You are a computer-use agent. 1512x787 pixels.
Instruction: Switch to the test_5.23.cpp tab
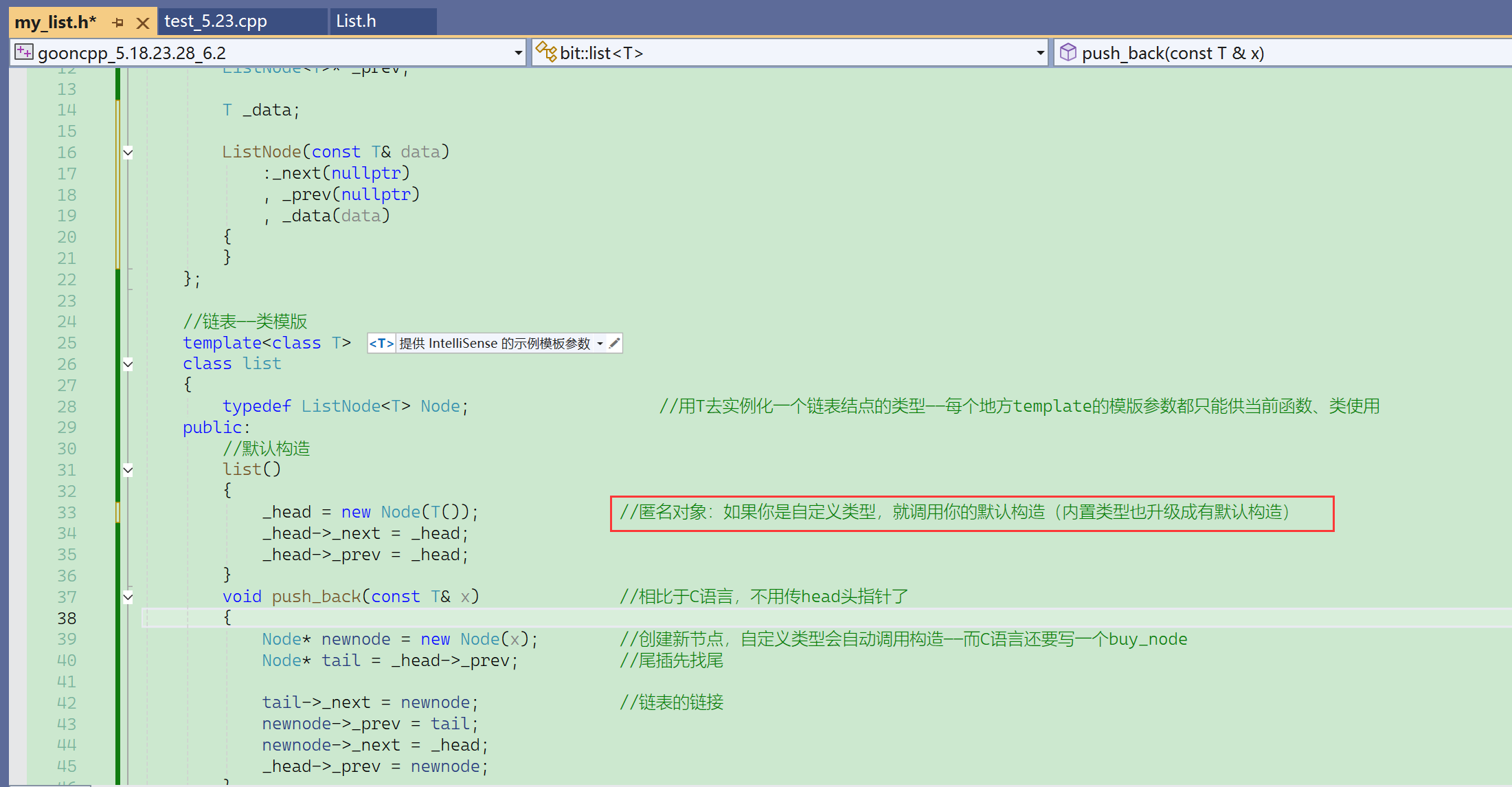[x=216, y=21]
